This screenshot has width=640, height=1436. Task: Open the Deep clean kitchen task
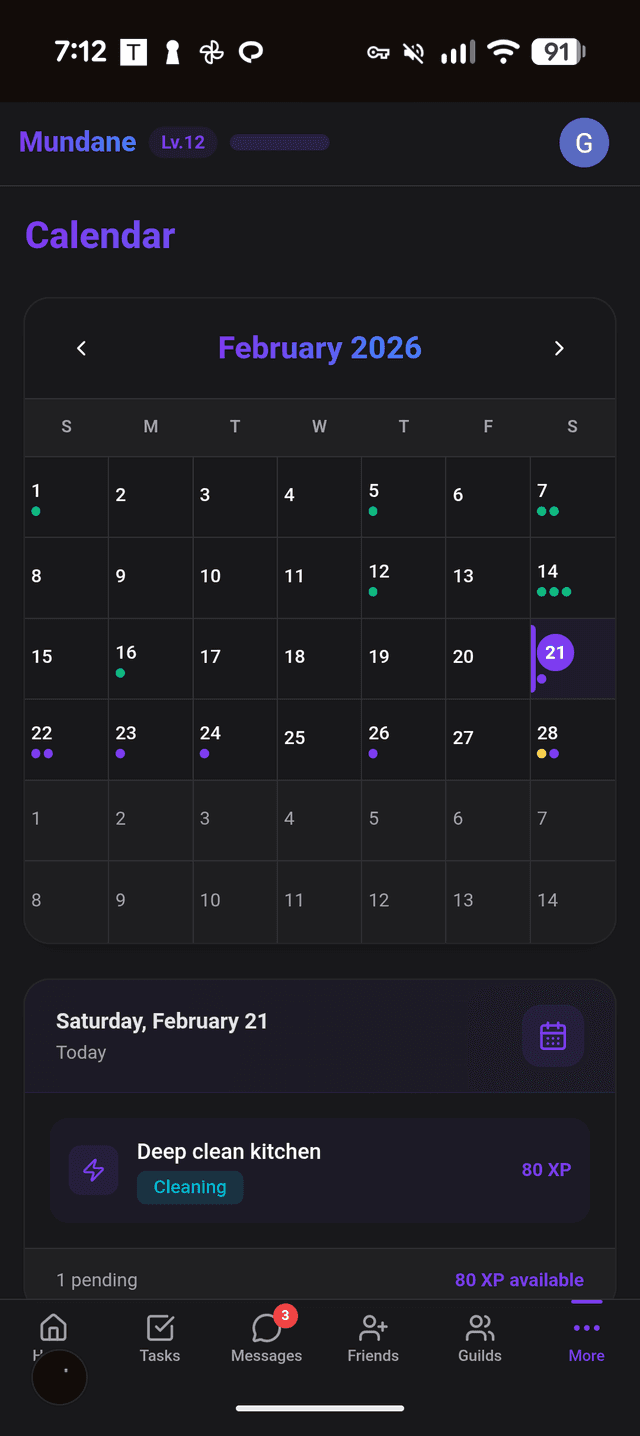[229, 1151]
